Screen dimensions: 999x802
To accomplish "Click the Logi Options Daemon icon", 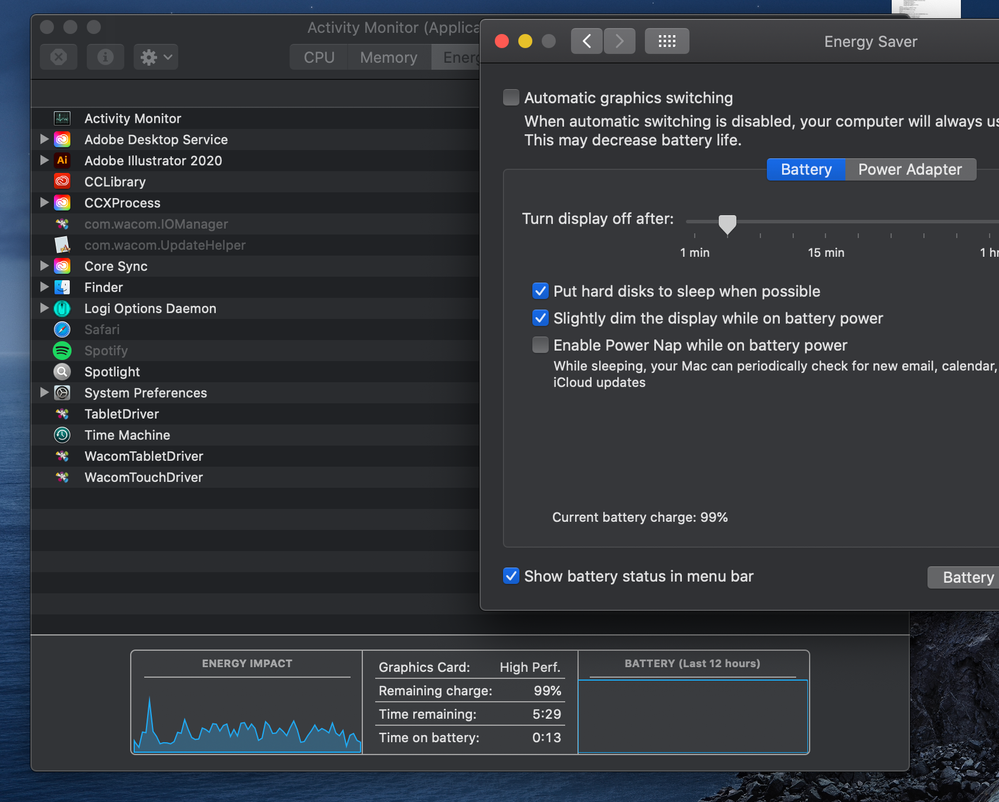I will pos(62,308).
